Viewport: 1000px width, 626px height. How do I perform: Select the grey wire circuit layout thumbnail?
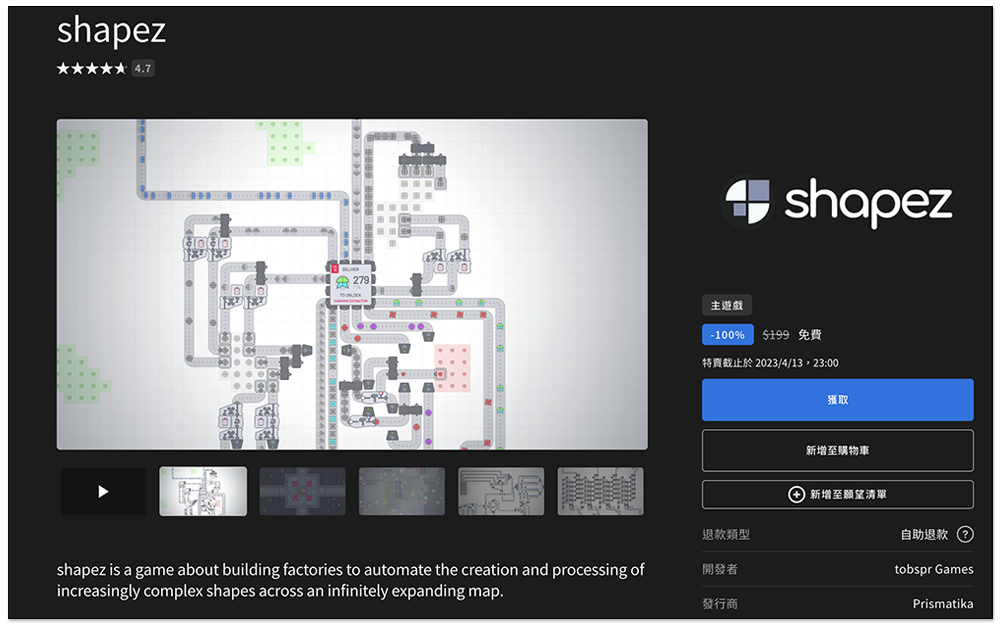click(501, 491)
